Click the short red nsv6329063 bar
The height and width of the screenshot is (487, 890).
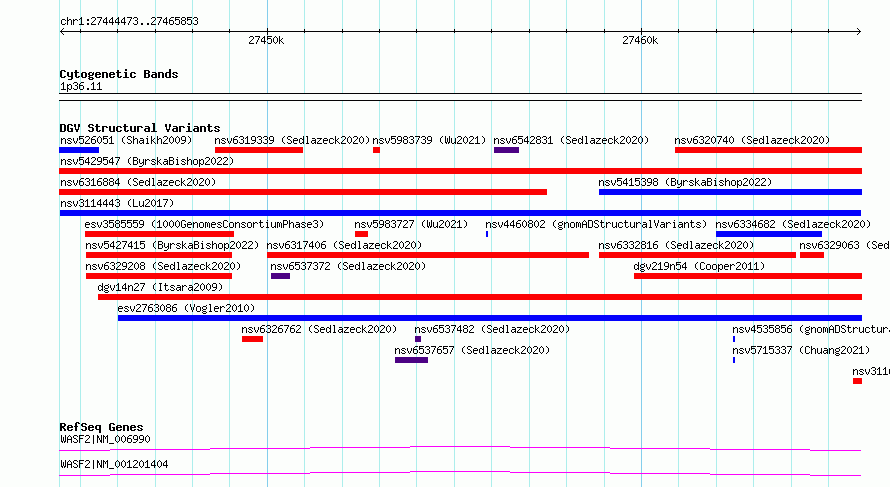[812, 255]
